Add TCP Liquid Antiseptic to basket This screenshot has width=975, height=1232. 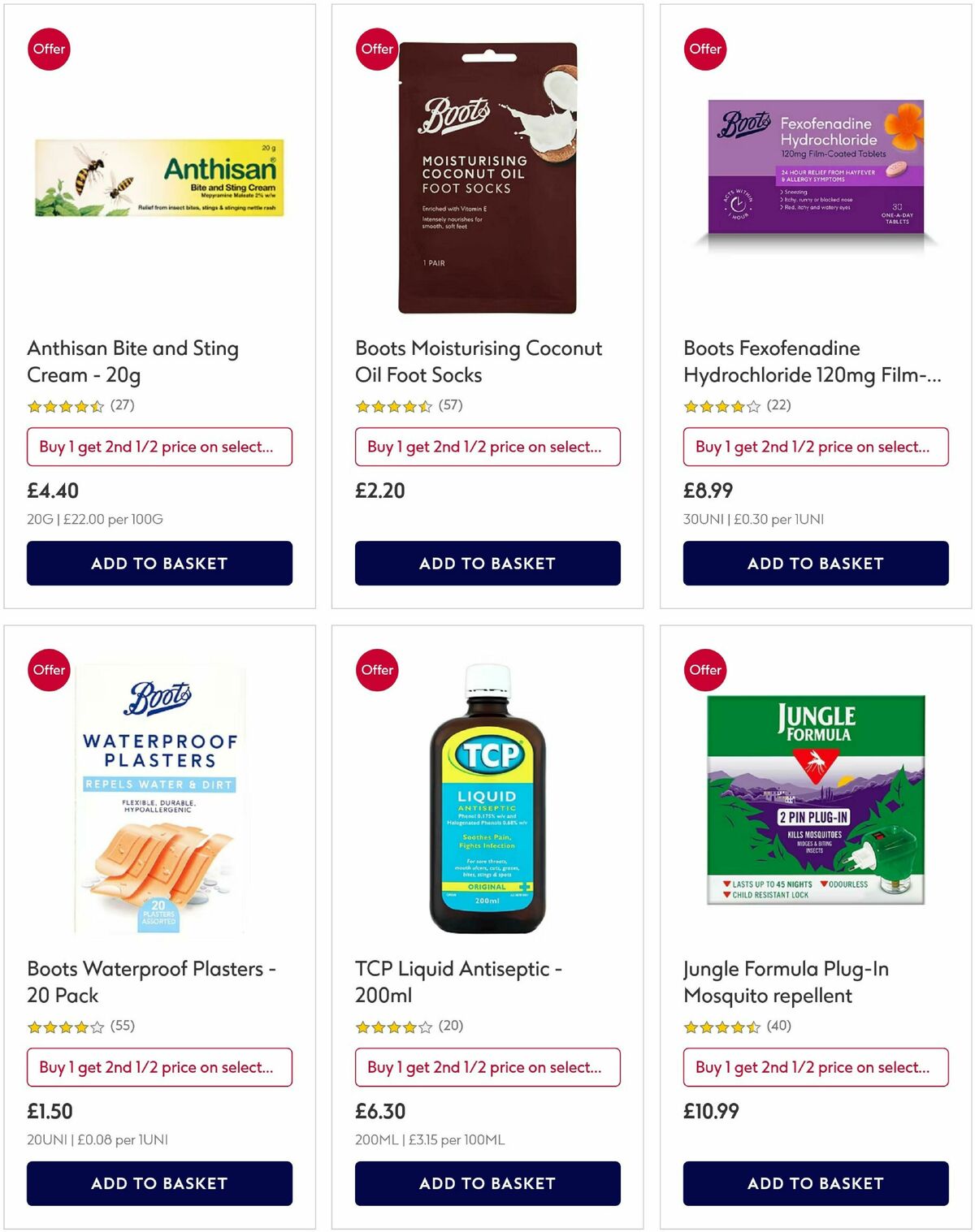pos(487,1183)
